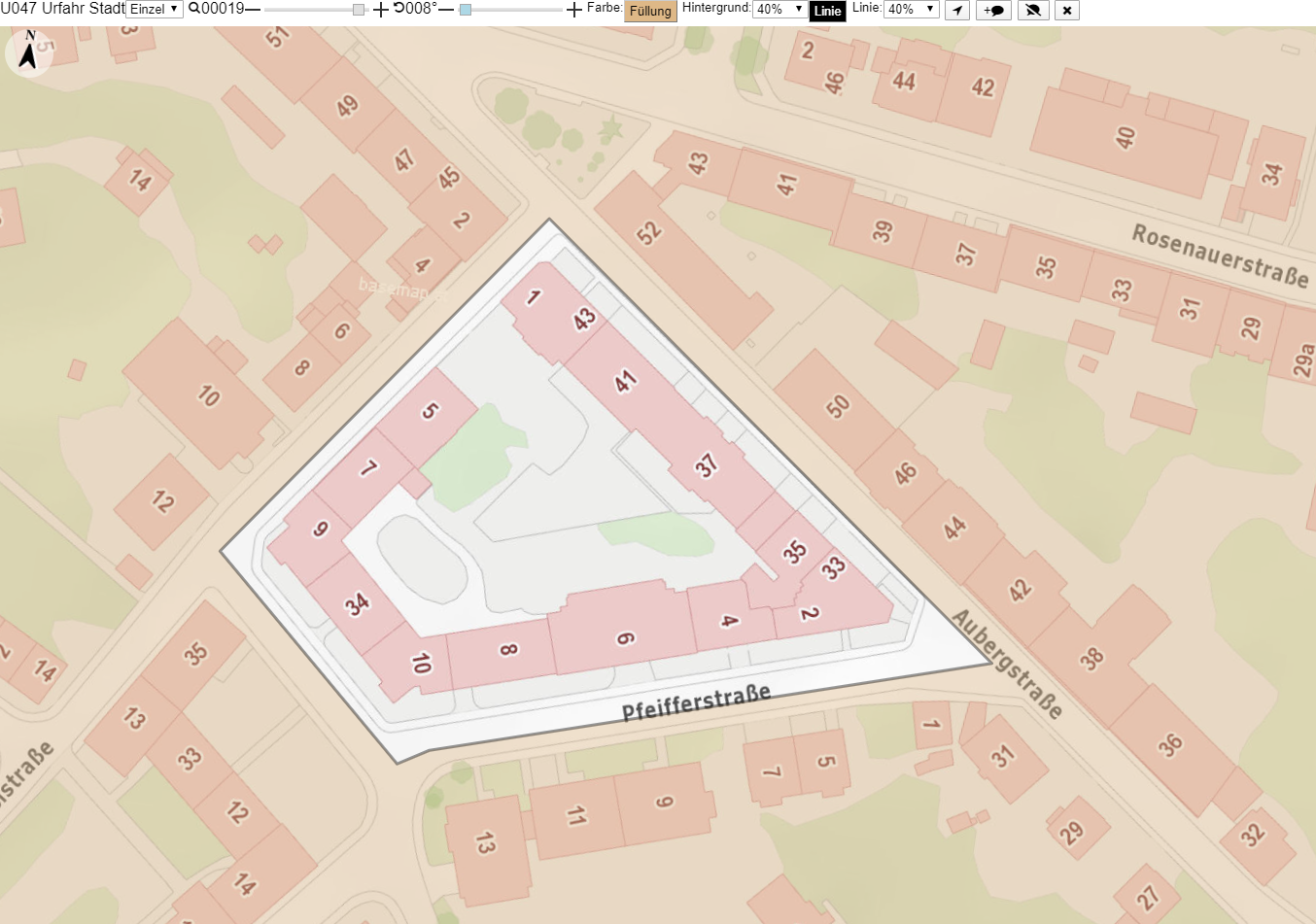Toggle the crossed-out eye hide icon
This screenshot has height=924, width=1316.
click(x=1033, y=10)
